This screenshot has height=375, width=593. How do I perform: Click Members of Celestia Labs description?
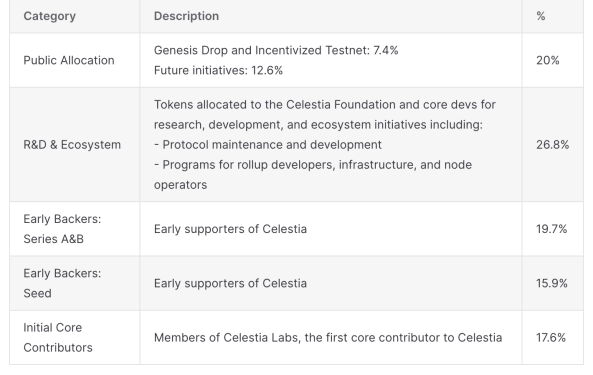coord(328,338)
